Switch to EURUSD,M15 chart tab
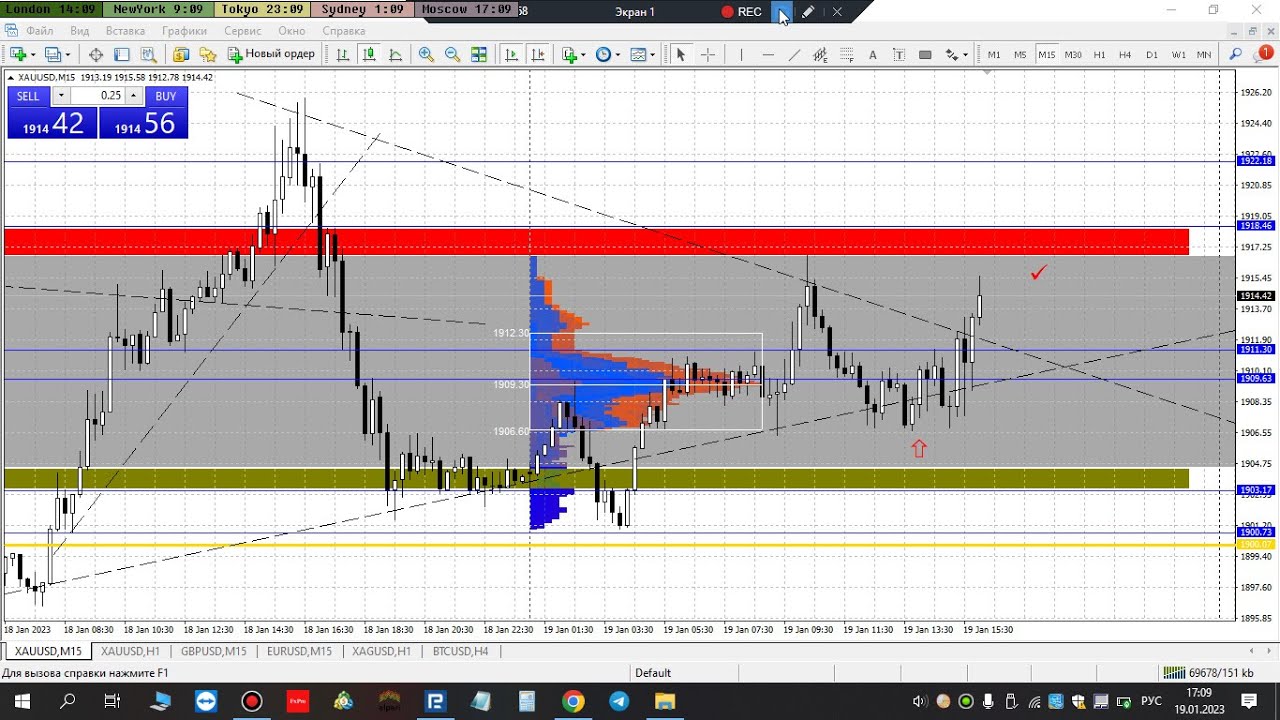This screenshot has width=1280, height=720. 299,651
